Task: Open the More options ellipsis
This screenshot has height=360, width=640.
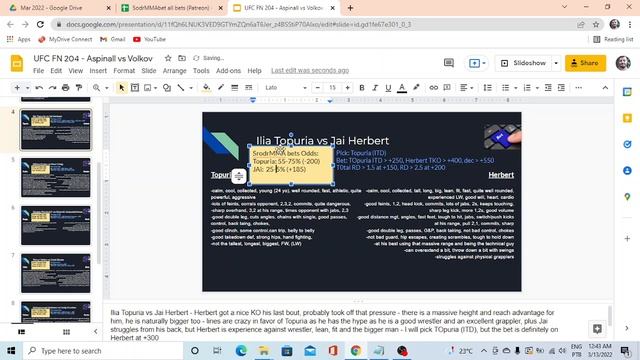Action: tap(578, 88)
